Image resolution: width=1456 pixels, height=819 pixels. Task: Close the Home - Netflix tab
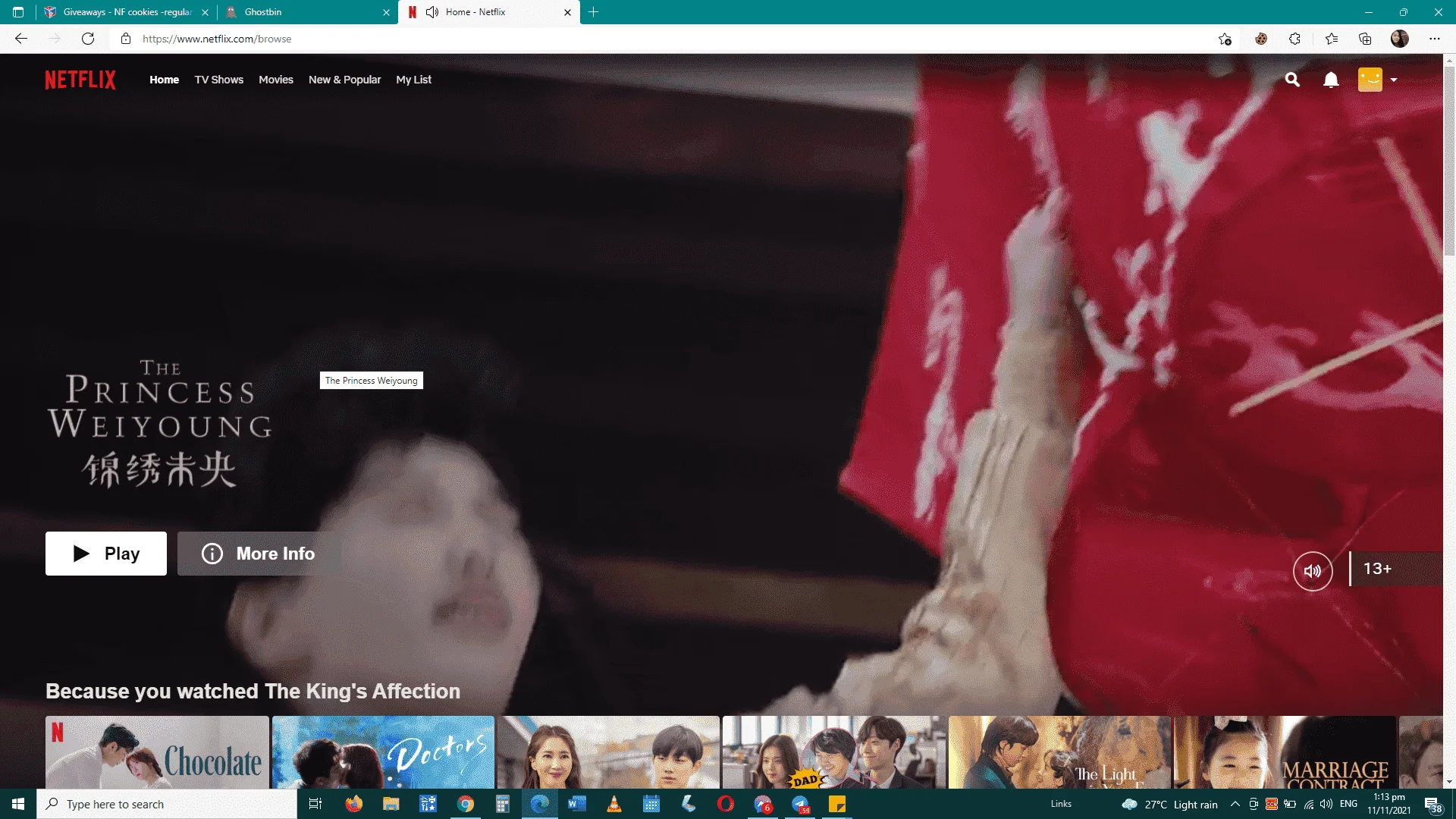coord(567,12)
